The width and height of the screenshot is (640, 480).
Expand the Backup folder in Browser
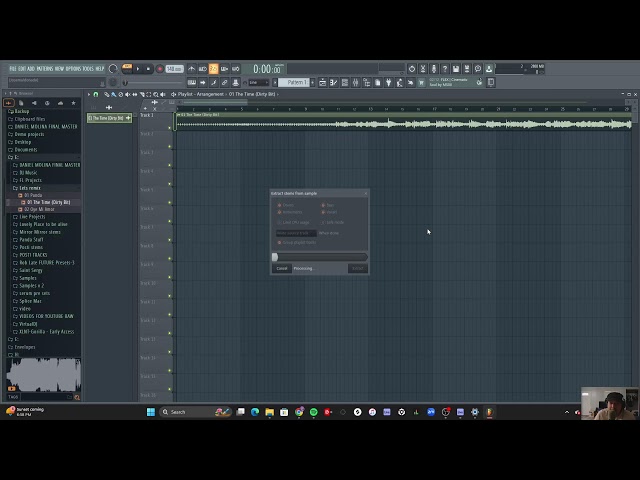point(19,111)
